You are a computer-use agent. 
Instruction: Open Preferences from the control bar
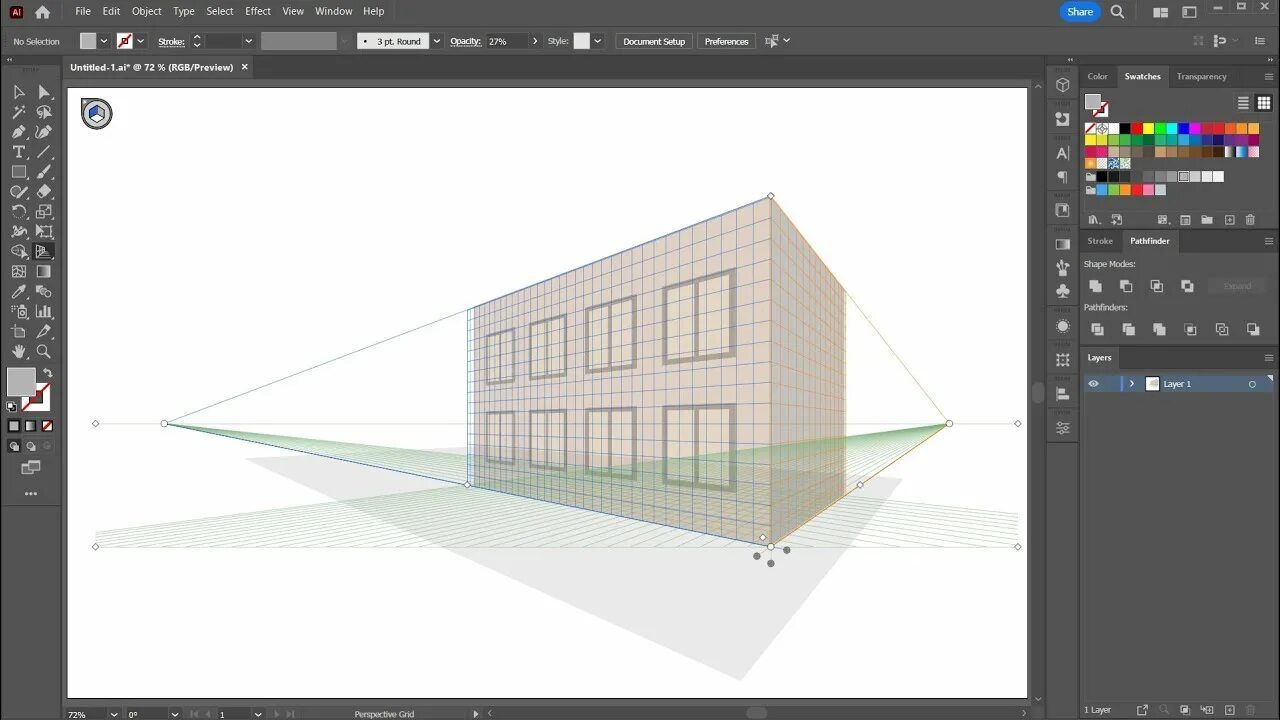point(726,41)
